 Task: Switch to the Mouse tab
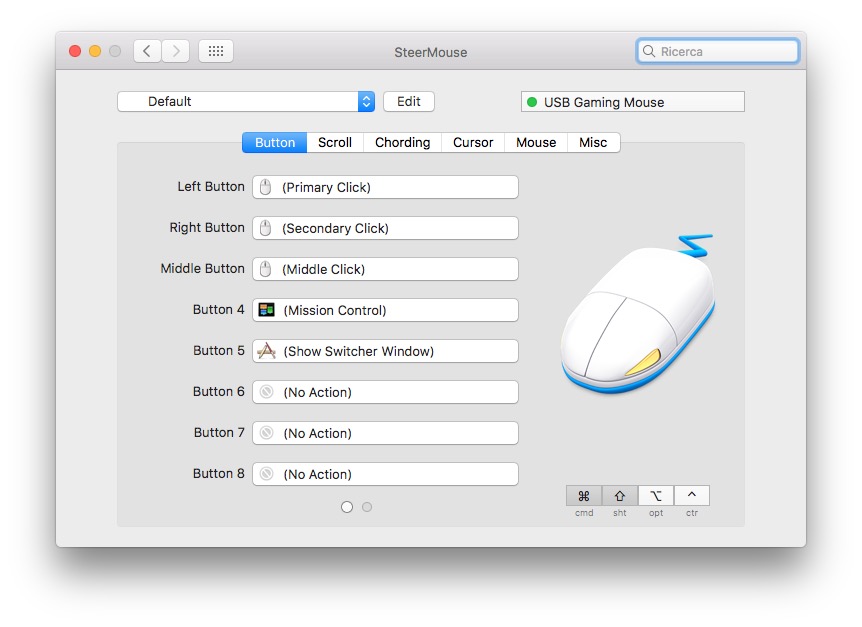tap(536, 142)
